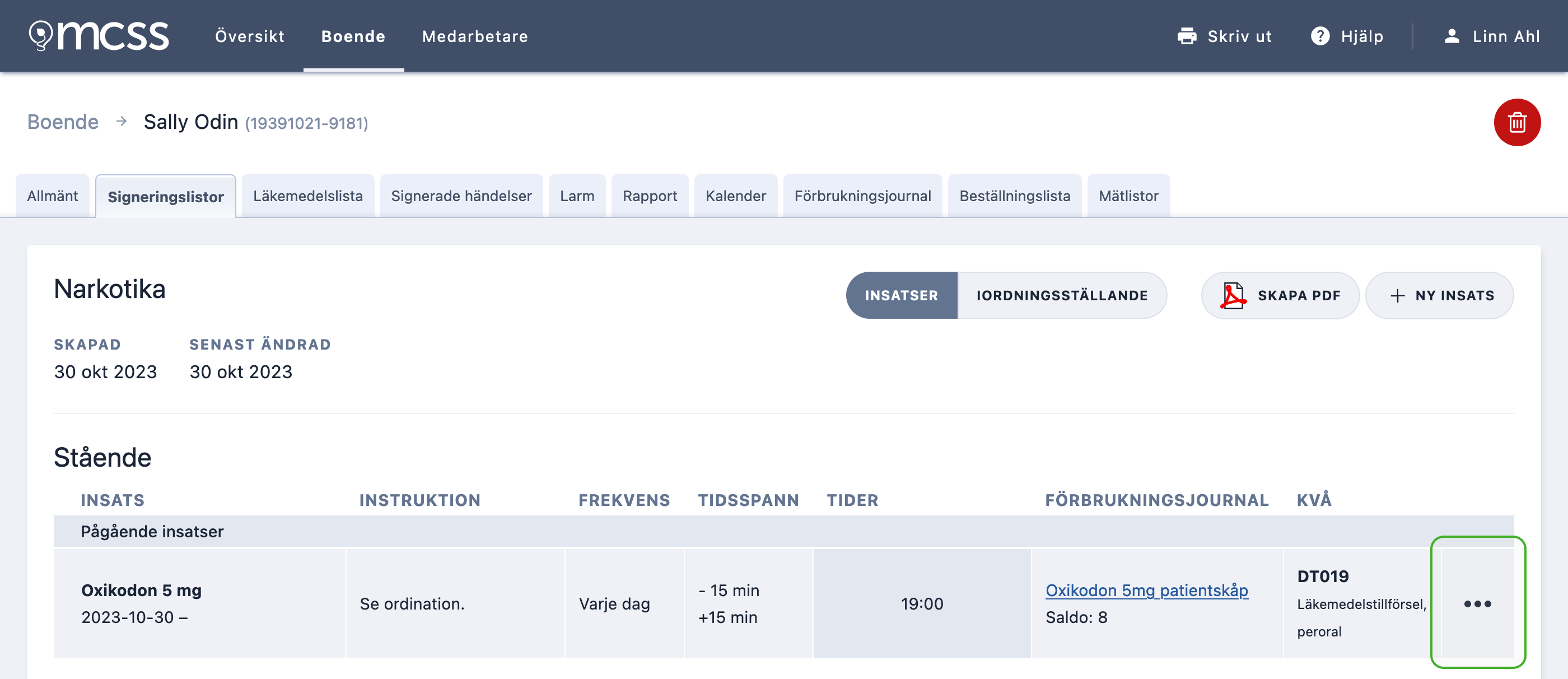Go to Översikt in top navigation

pos(250,36)
